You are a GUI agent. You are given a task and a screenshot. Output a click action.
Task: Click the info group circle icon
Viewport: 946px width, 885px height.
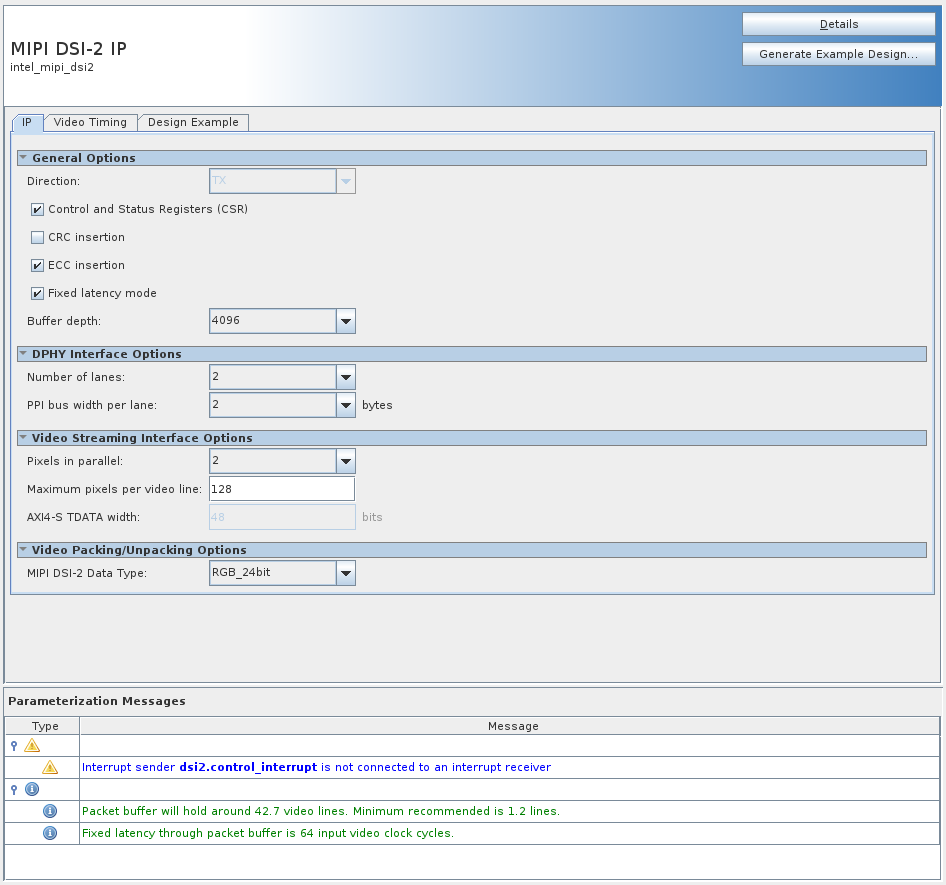point(32,789)
